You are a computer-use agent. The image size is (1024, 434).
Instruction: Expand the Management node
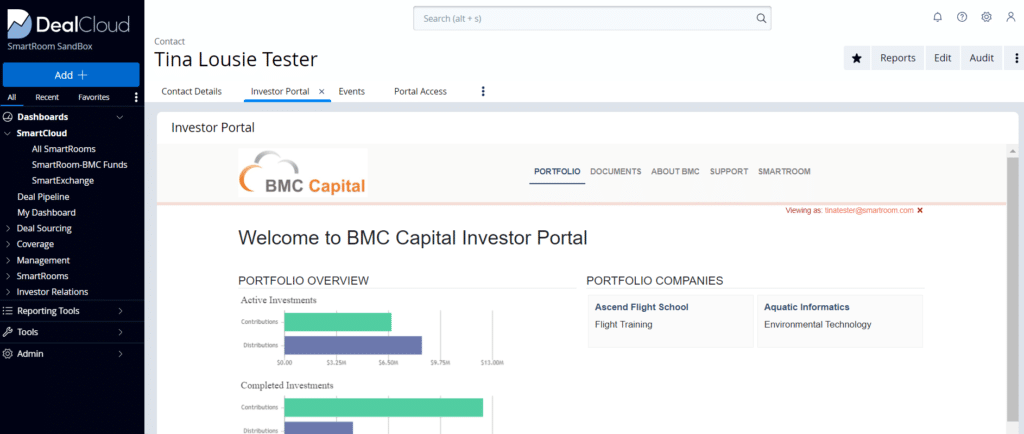[7, 260]
